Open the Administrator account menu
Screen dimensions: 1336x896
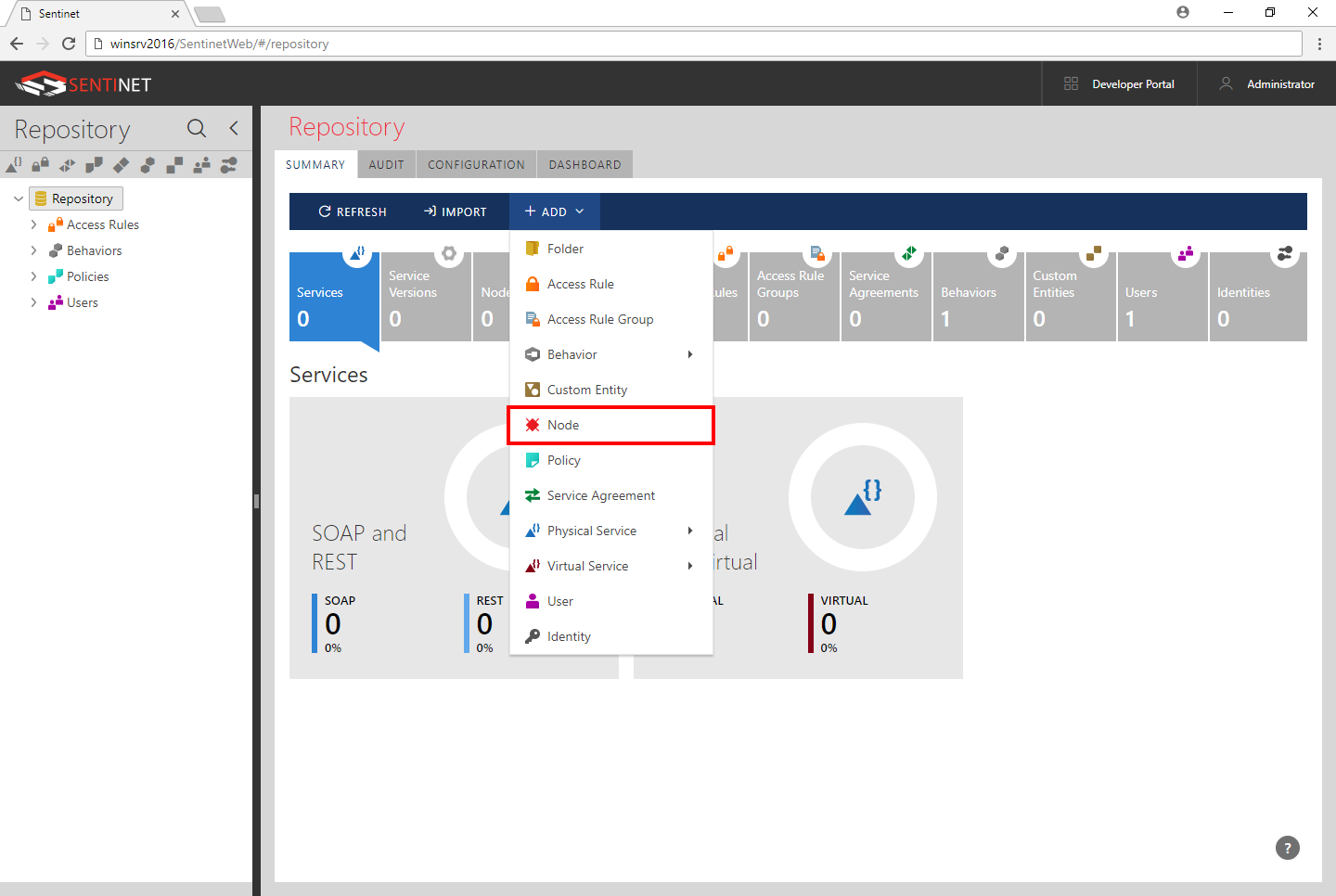tap(1266, 83)
